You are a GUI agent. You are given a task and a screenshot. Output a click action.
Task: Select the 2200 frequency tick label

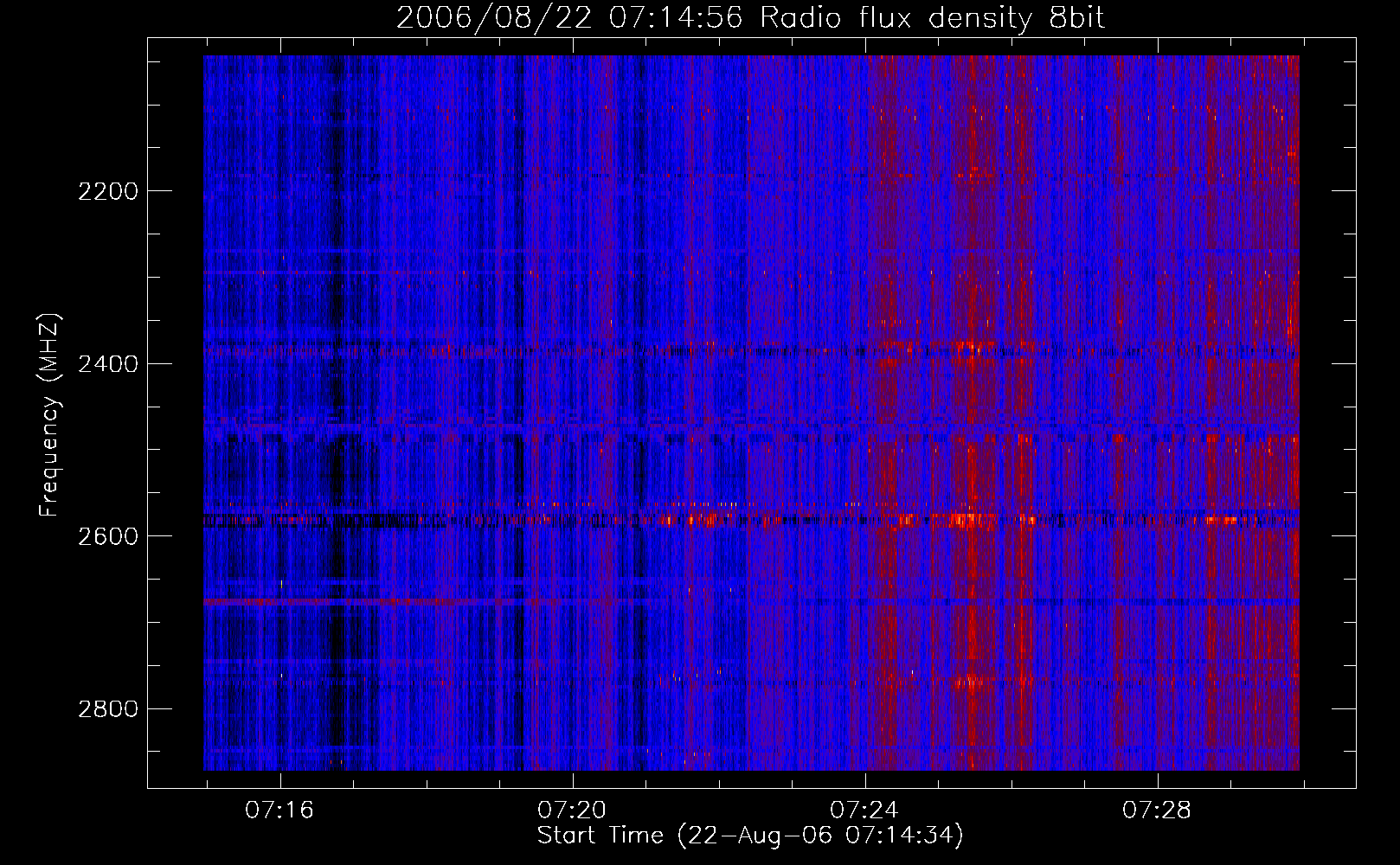[107, 191]
